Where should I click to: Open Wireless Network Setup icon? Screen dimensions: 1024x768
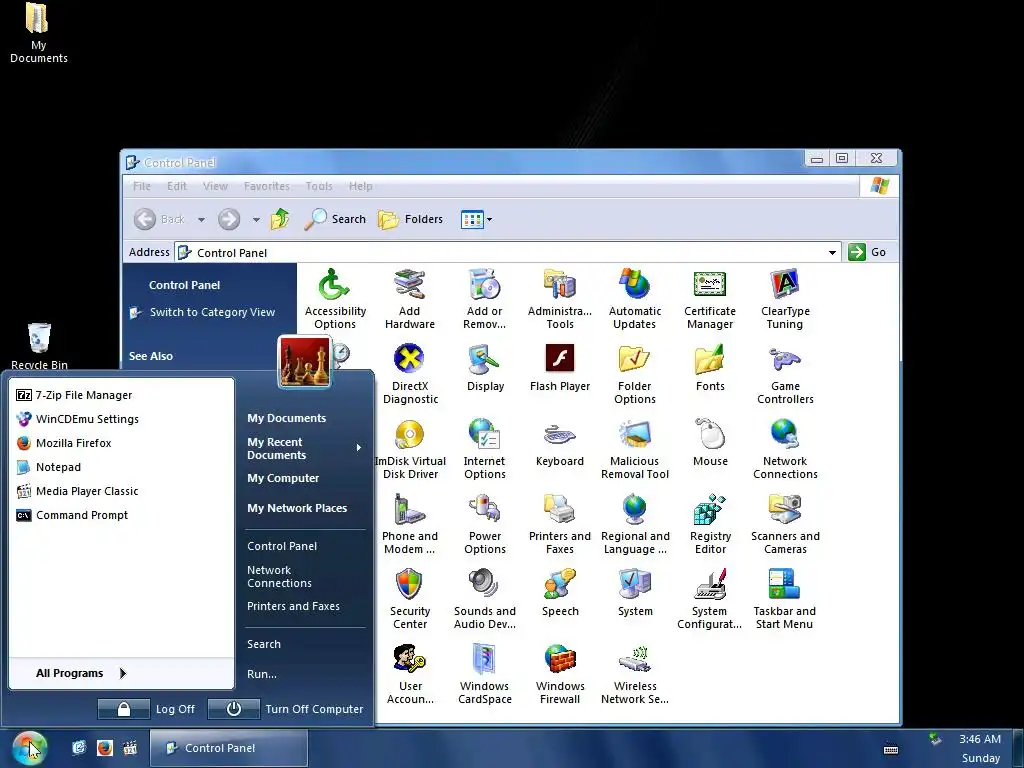[635, 675]
